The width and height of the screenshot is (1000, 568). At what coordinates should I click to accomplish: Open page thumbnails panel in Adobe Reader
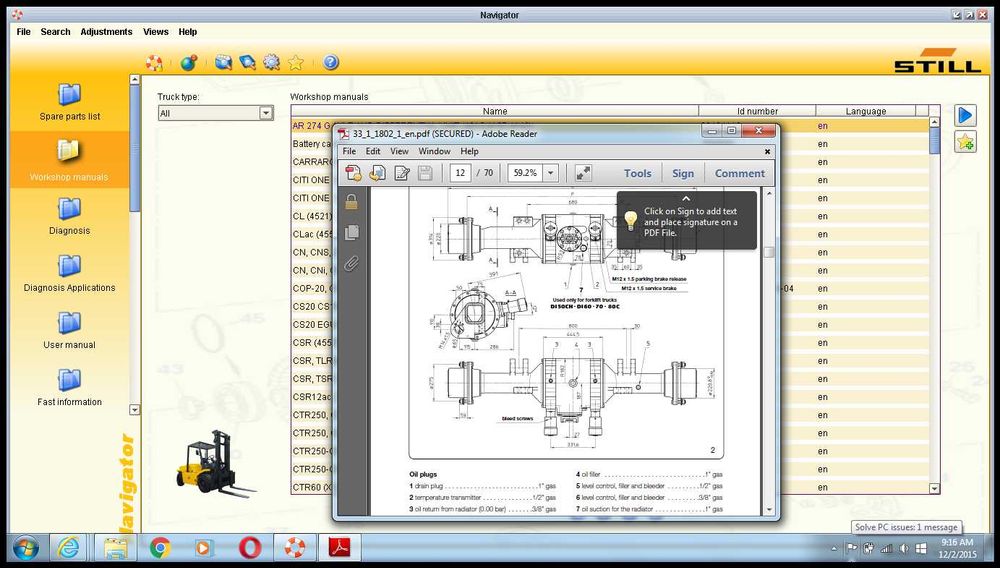click(351, 232)
